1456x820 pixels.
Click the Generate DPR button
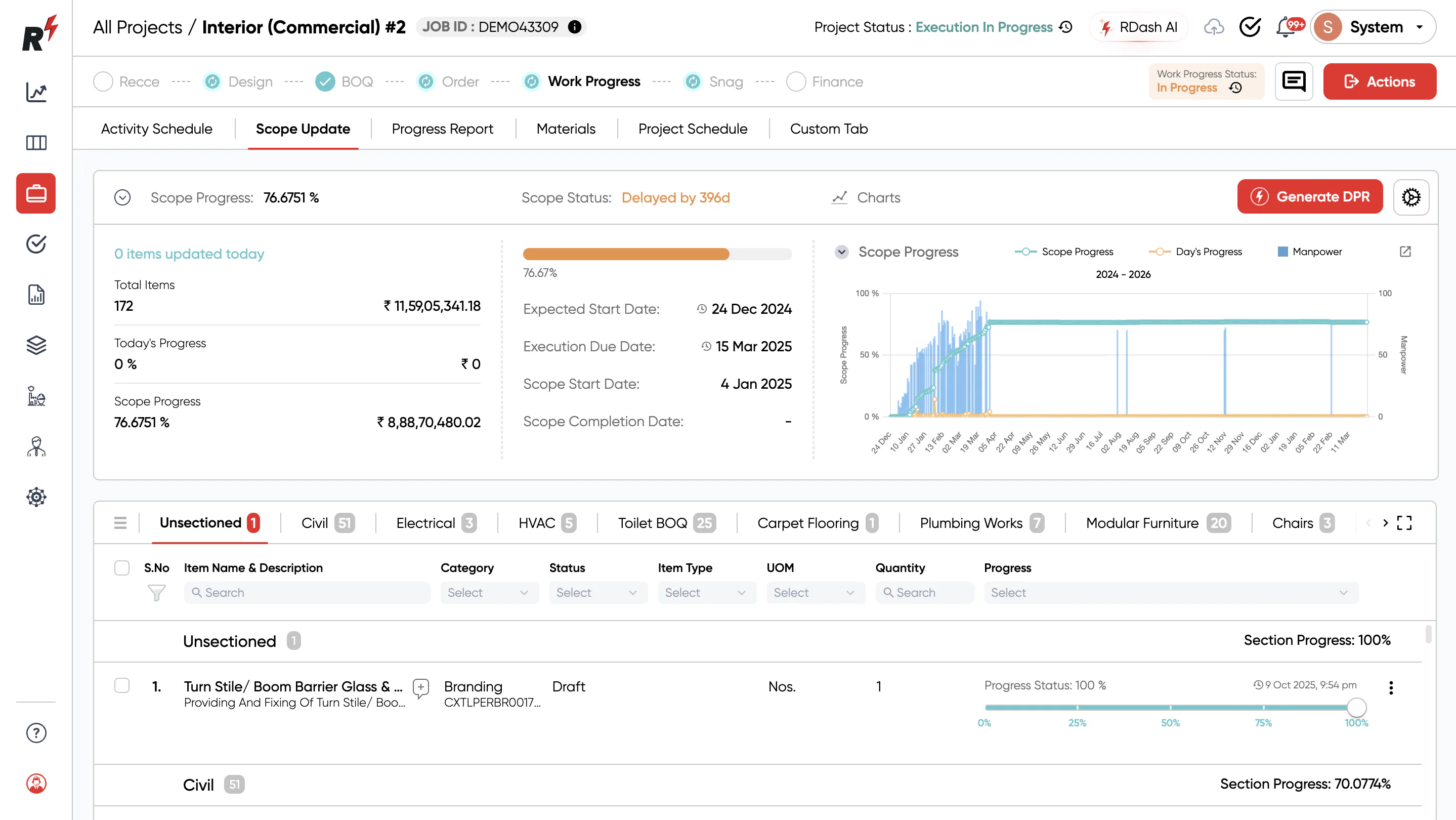pos(1310,197)
